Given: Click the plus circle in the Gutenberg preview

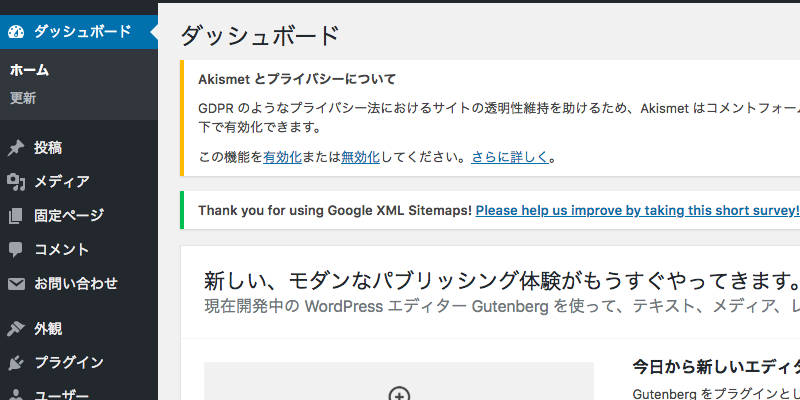Looking at the screenshot, I should point(399,394).
